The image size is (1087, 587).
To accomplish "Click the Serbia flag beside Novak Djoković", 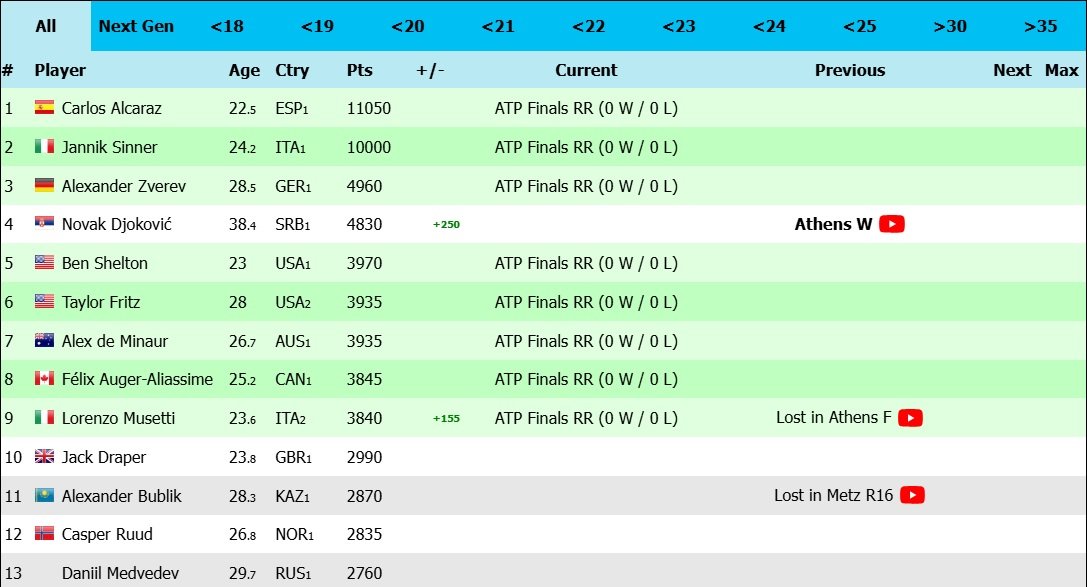I will [44, 224].
